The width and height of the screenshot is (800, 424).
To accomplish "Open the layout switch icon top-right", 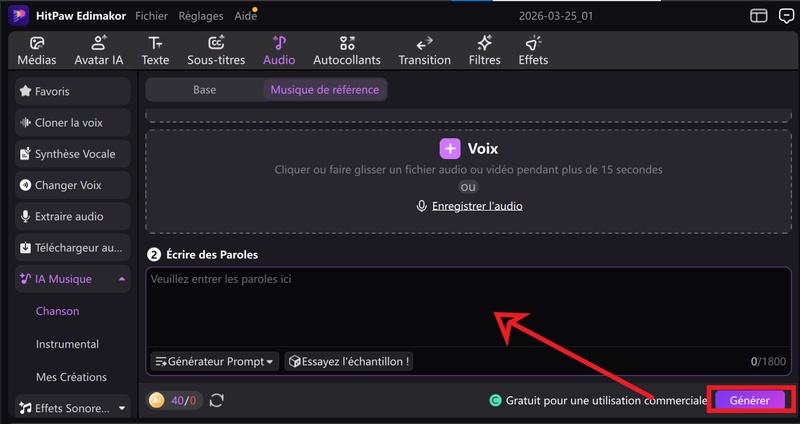I will tap(759, 16).
